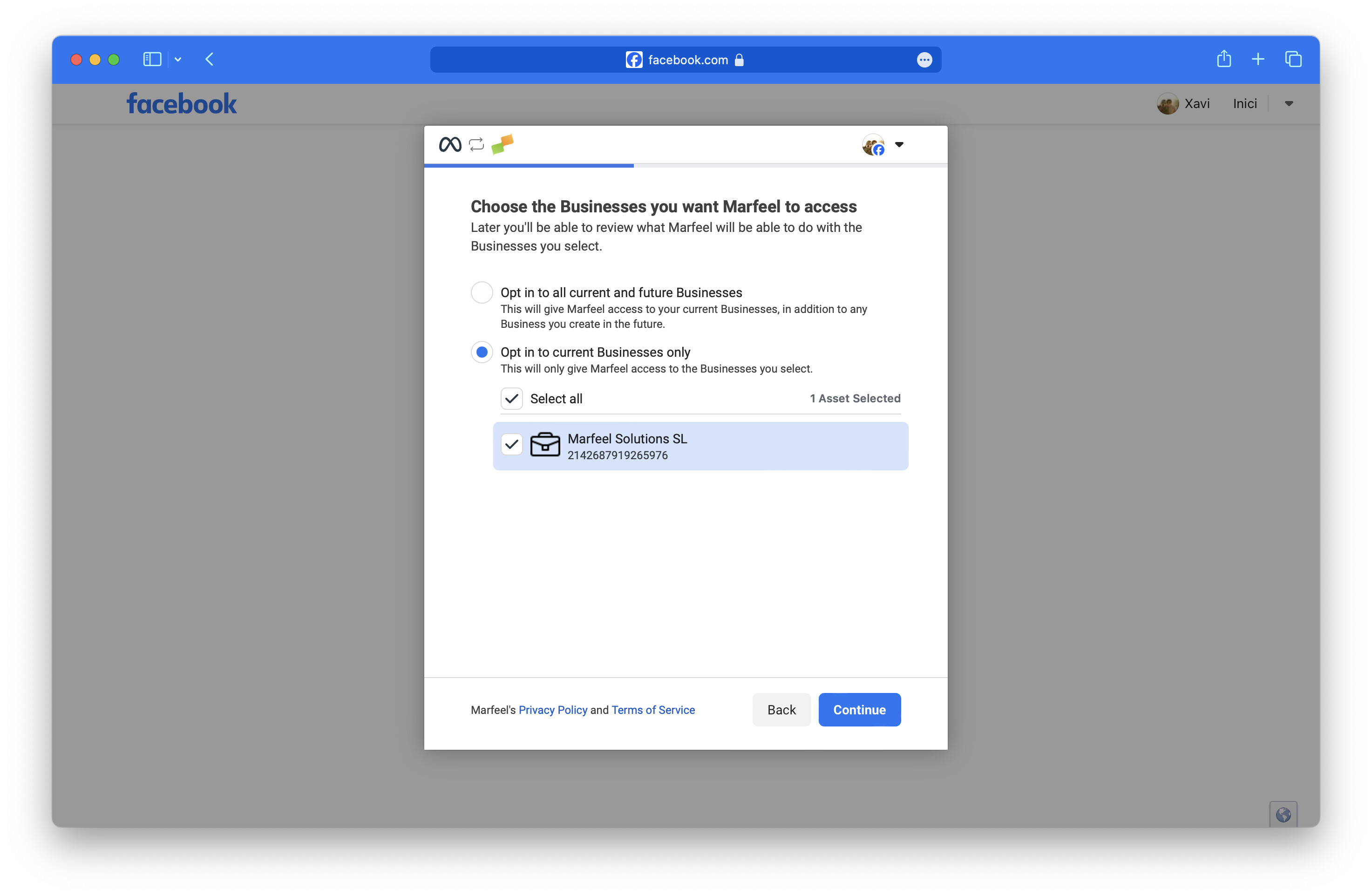Uncheck the Select all checkbox
The image size is (1372, 896).
[x=511, y=399]
